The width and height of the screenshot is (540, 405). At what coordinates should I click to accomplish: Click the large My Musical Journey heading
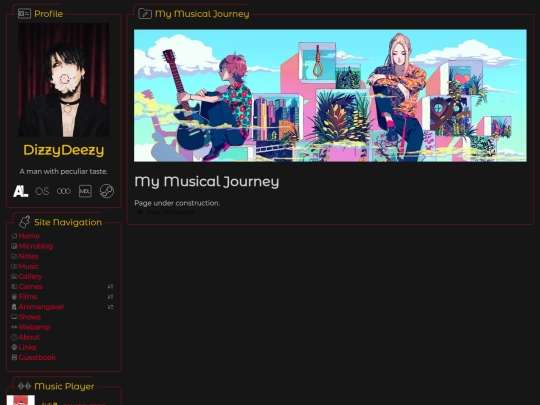pos(207,182)
